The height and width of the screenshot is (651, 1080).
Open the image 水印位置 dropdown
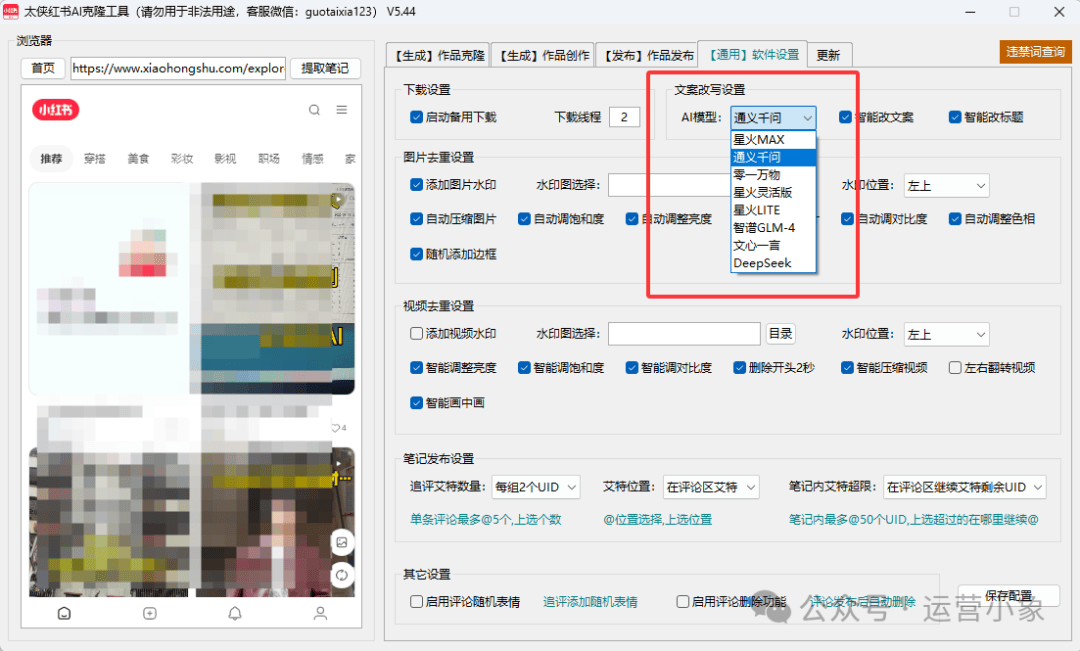click(x=946, y=185)
